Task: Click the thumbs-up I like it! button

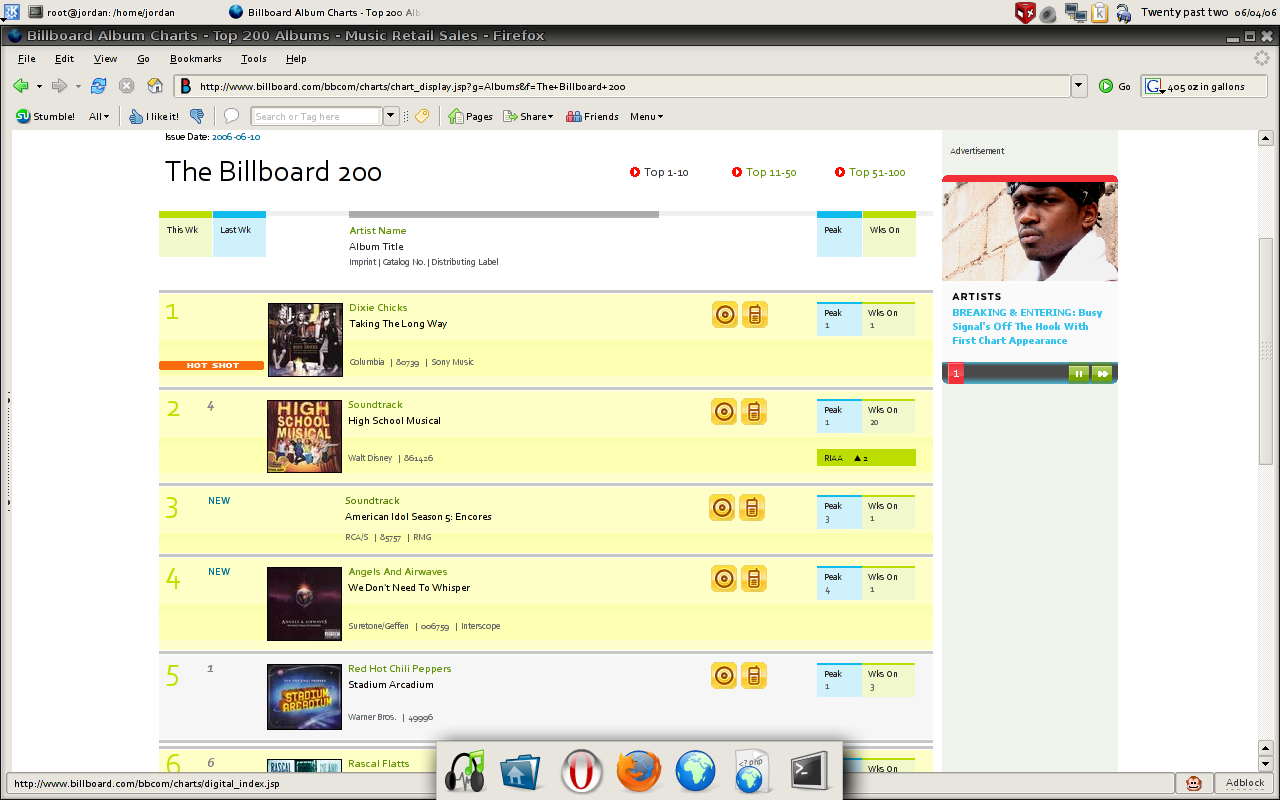Action: pos(154,116)
